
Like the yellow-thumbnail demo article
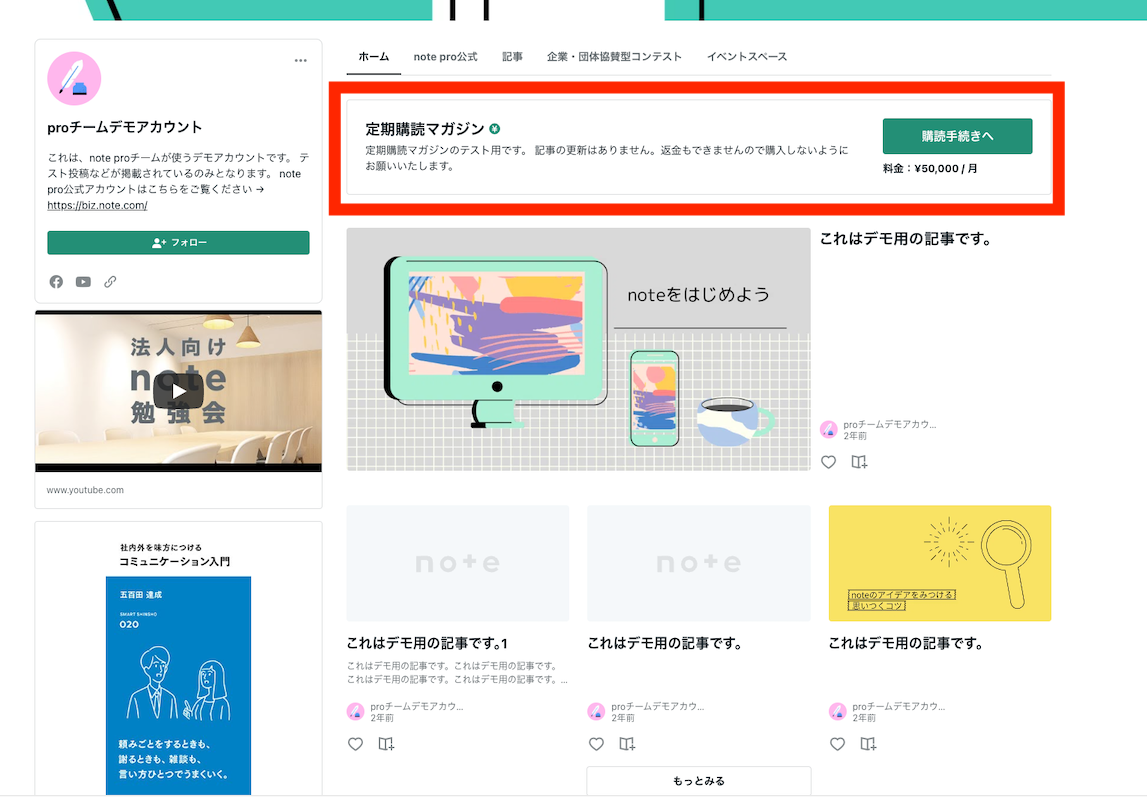pos(838,744)
